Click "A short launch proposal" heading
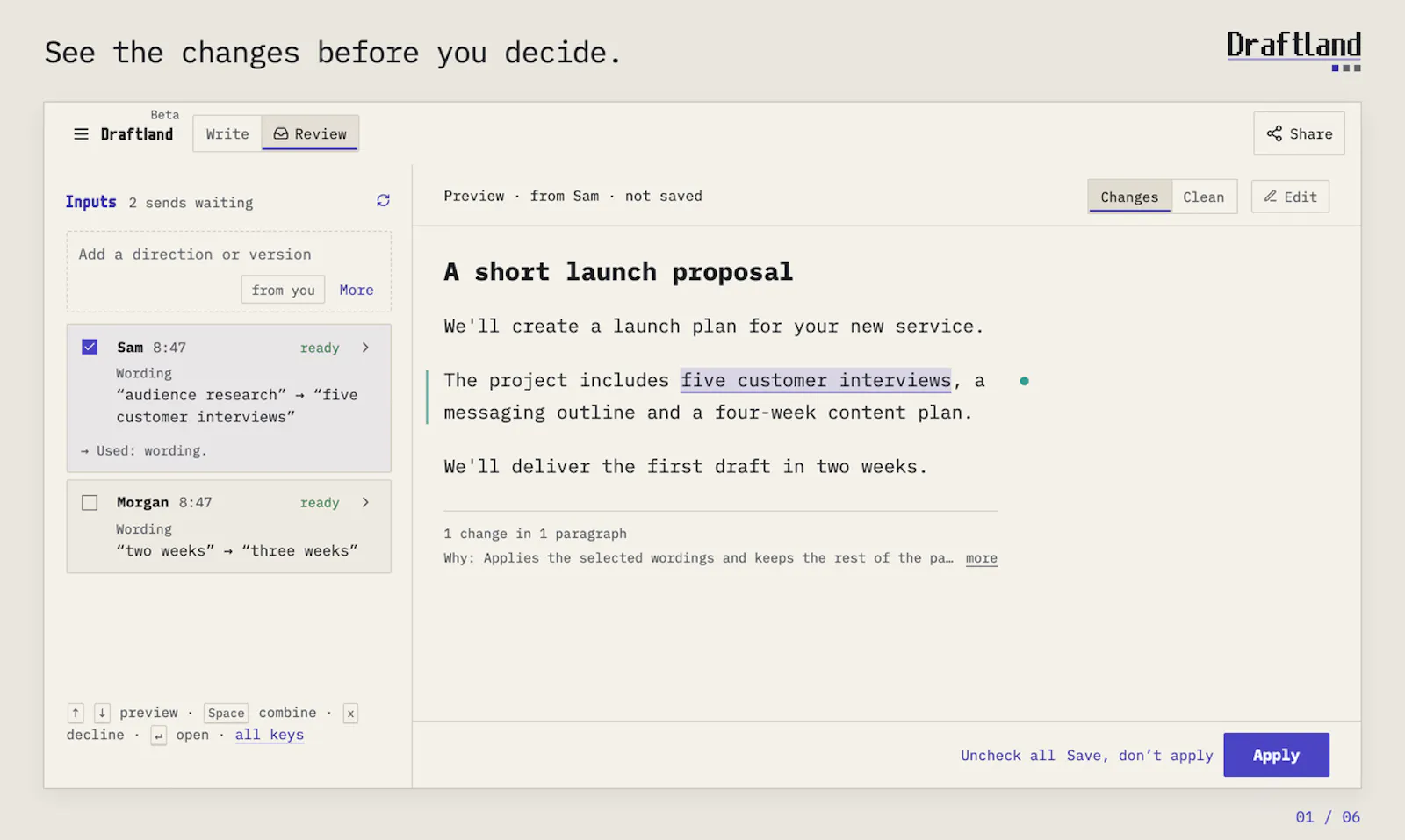Image resolution: width=1405 pixels, height=840 pixels. point(618,272)
